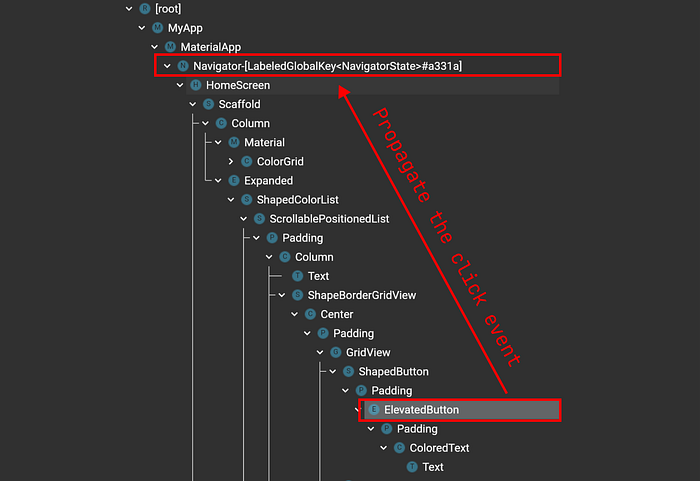Collapse the ShapeBorderGridView node
This screenshot has height=481, width=700.
282,295
